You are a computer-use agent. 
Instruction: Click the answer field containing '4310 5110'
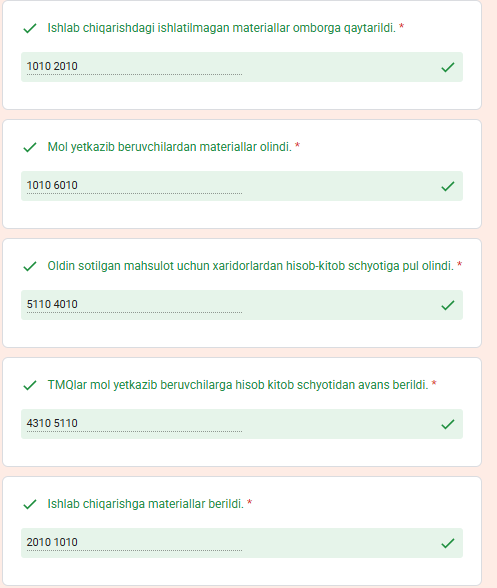point(242,424)
